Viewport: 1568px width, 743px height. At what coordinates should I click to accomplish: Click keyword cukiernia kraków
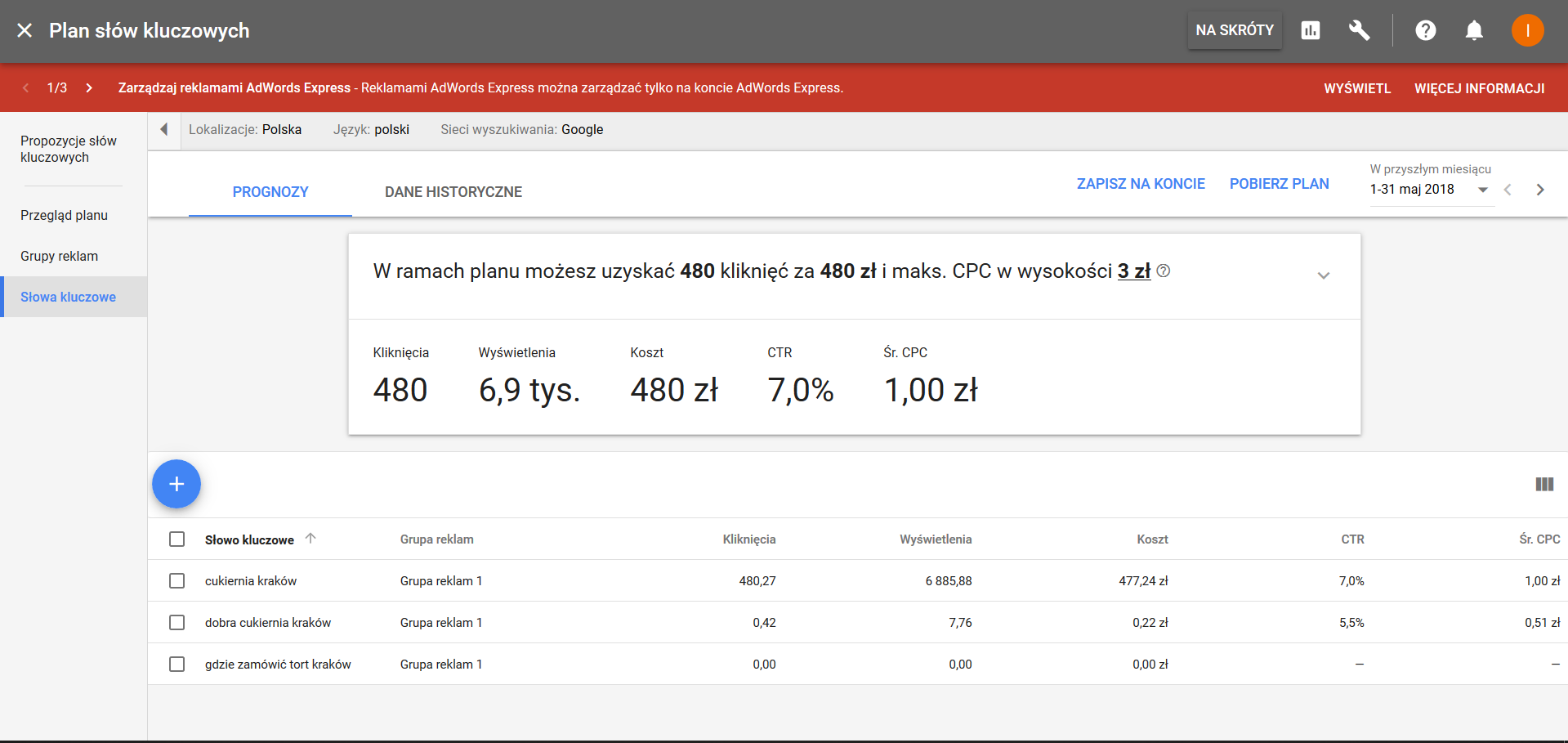(251, 581)
